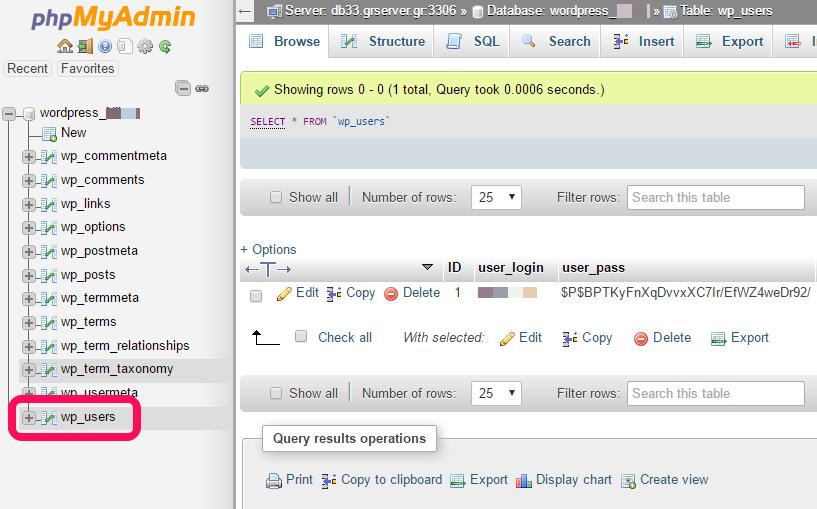The width and height of the screenshot is (817, 509).
Task: Click the wp_terms table icon
Action: (48, 322)
